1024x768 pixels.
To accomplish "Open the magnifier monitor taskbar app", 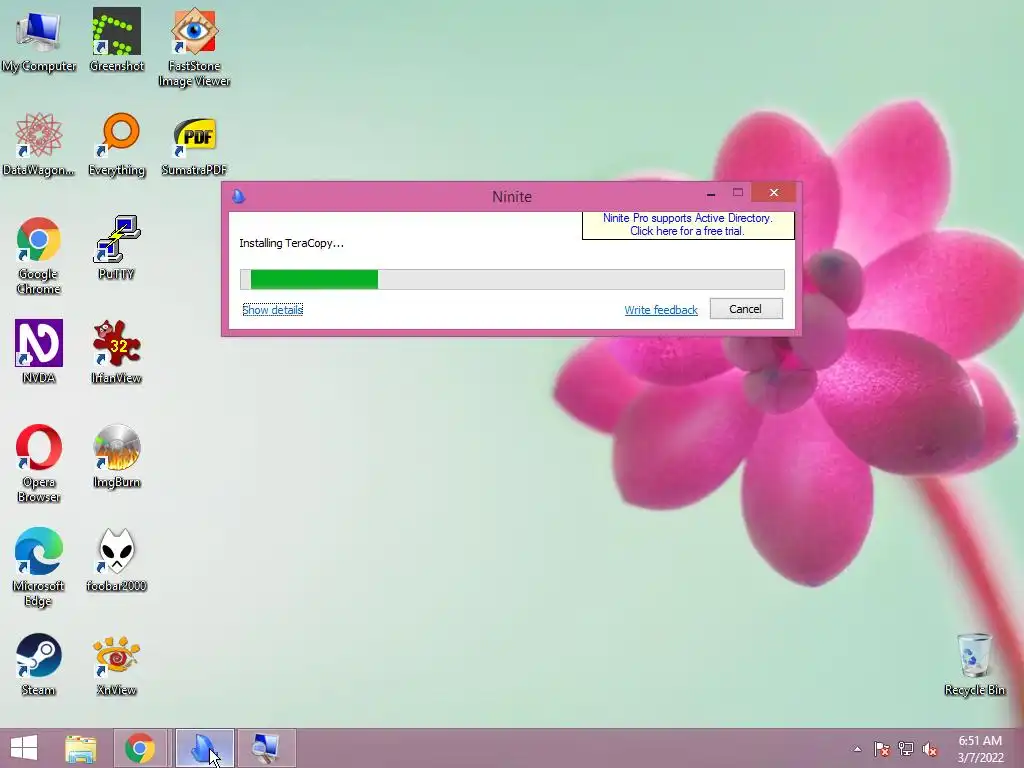I will [266, 748].
